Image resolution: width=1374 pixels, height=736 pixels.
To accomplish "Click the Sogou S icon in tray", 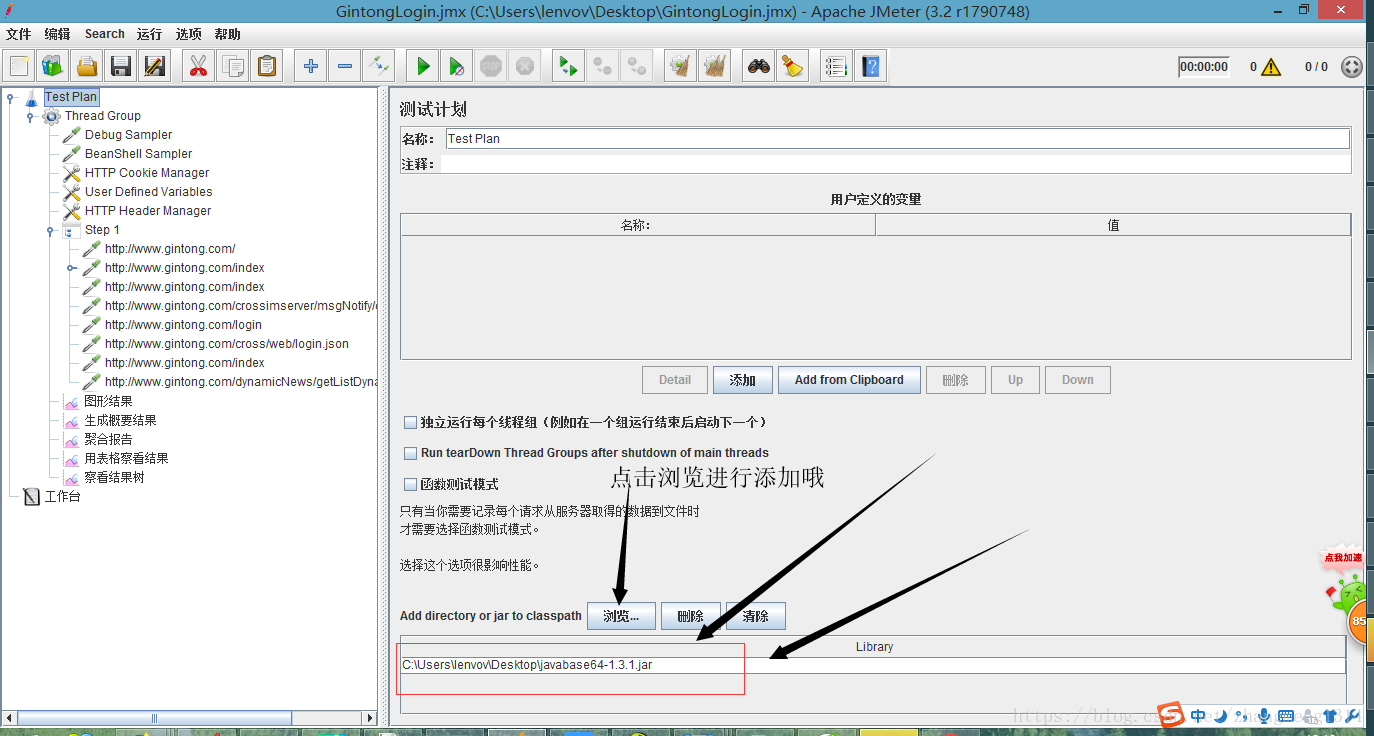I will [x=1171, y=714].
